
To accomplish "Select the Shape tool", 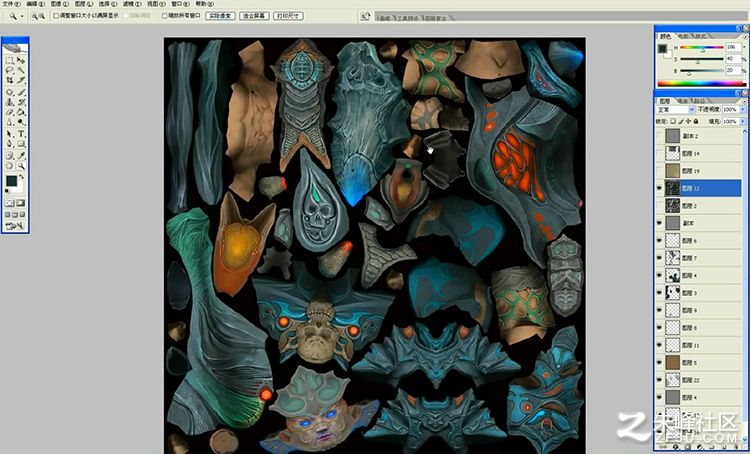I will 21,144.
